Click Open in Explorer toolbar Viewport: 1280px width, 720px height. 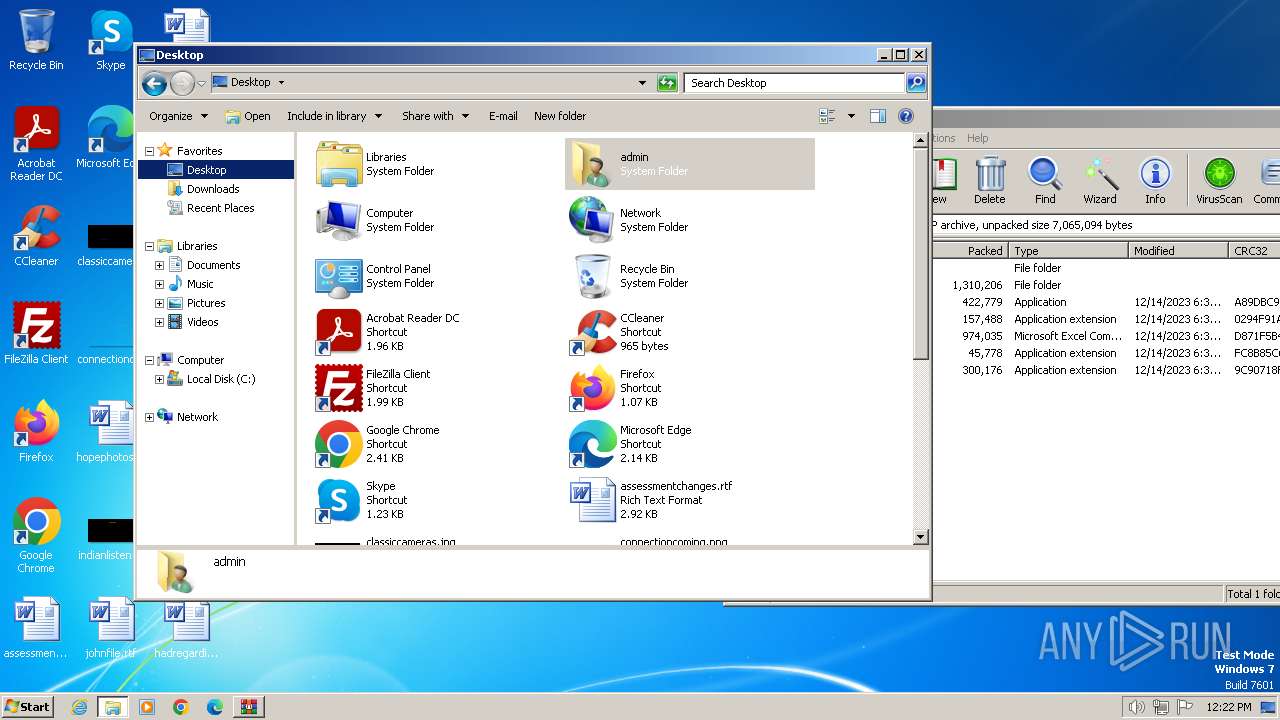(x=248, y=116)
